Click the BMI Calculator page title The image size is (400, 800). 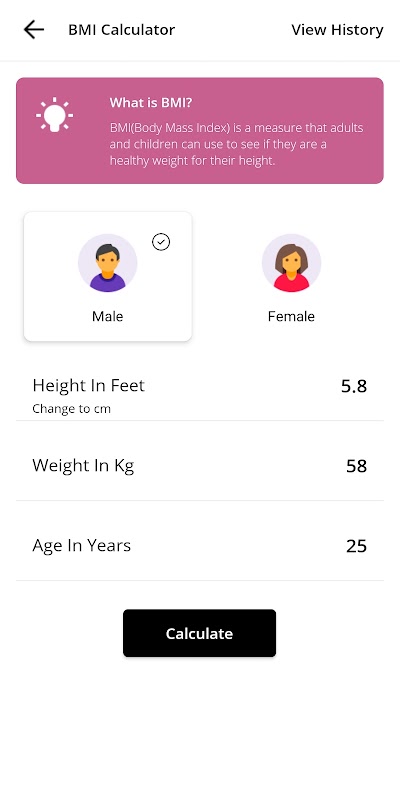[121, 30]
